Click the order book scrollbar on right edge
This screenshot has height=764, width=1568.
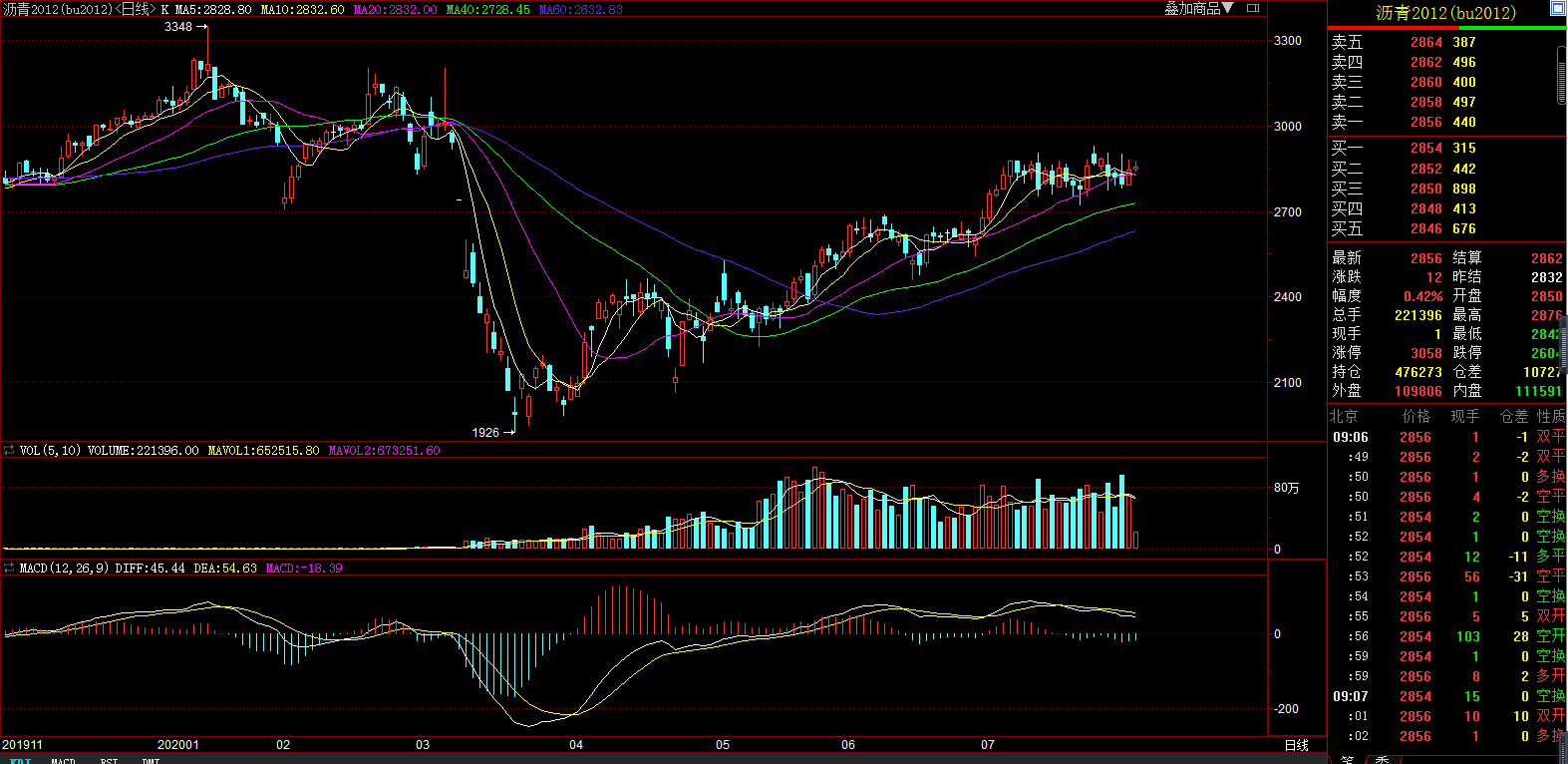pyautogui.click(x=1562, y=75)
